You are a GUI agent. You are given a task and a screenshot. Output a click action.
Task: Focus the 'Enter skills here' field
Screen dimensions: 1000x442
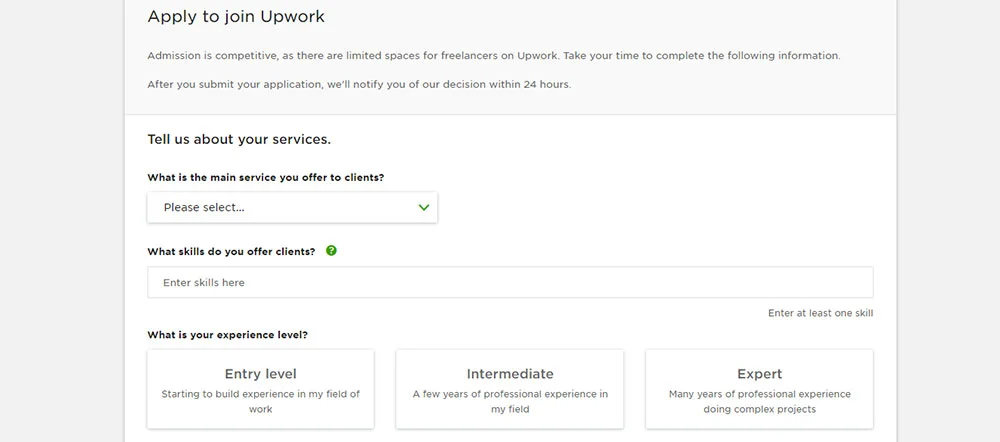[510, 283]
